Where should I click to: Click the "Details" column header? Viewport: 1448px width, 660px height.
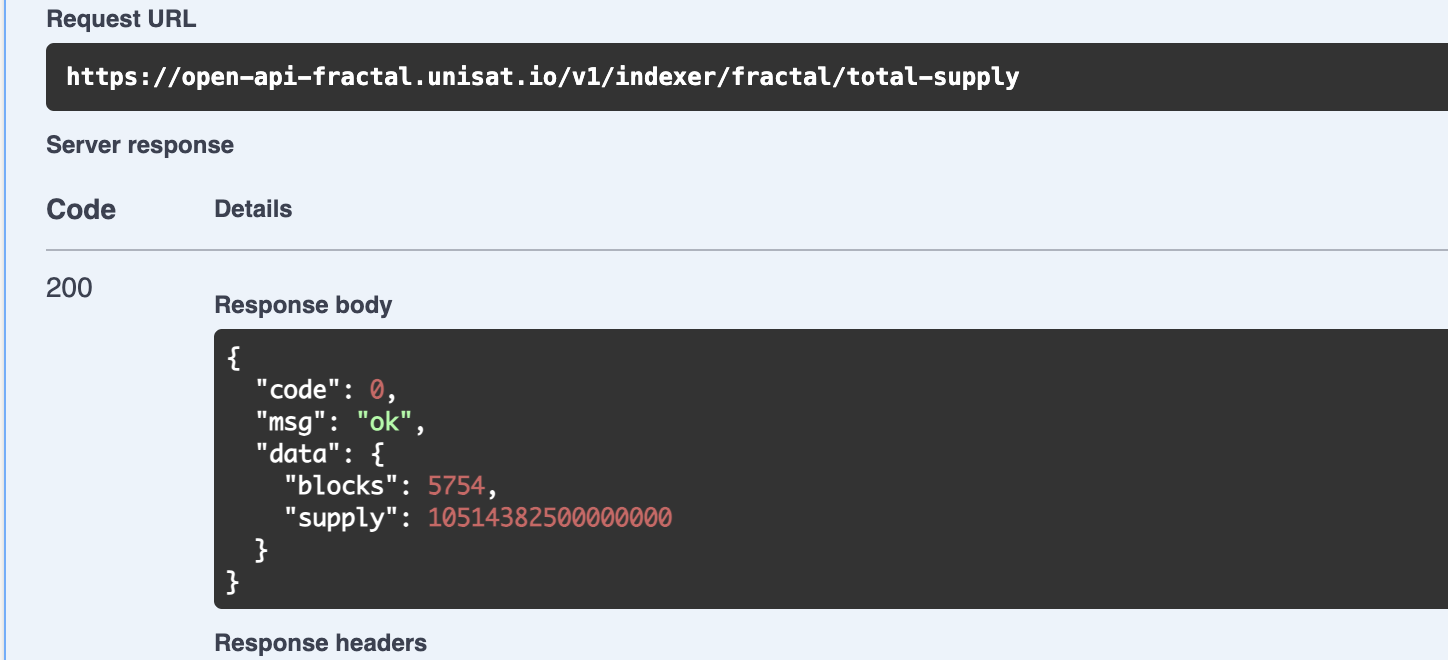tap(253, 209)
